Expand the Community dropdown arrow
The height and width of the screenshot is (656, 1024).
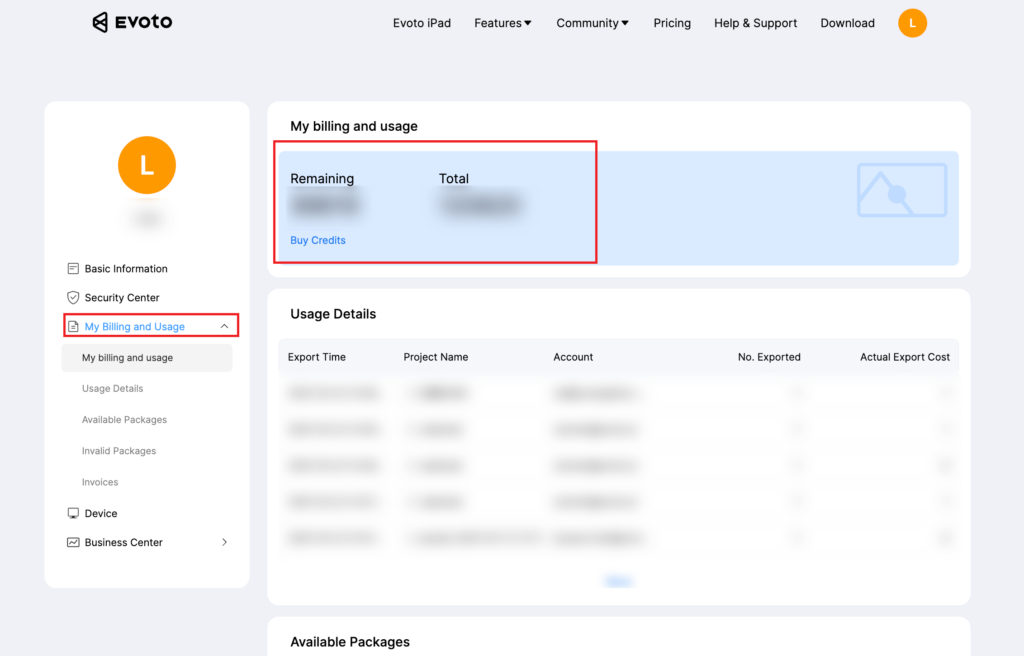coord(625,23)
